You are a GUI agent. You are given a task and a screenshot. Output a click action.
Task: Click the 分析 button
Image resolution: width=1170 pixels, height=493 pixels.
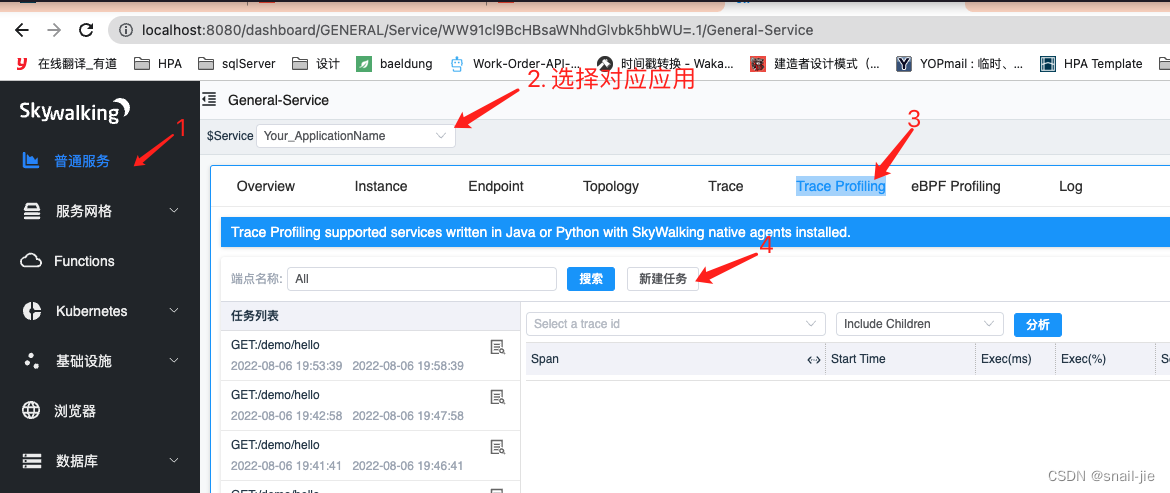coord(1038,324)
